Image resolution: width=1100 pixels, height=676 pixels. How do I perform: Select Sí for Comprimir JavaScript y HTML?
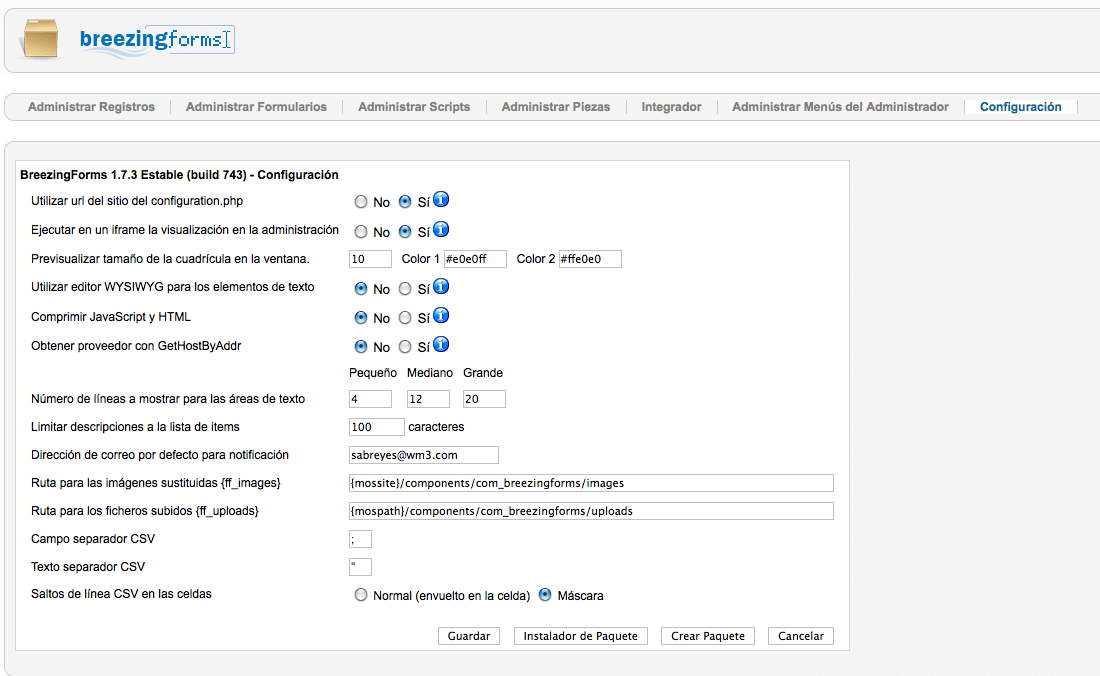(x=405, y=318)
